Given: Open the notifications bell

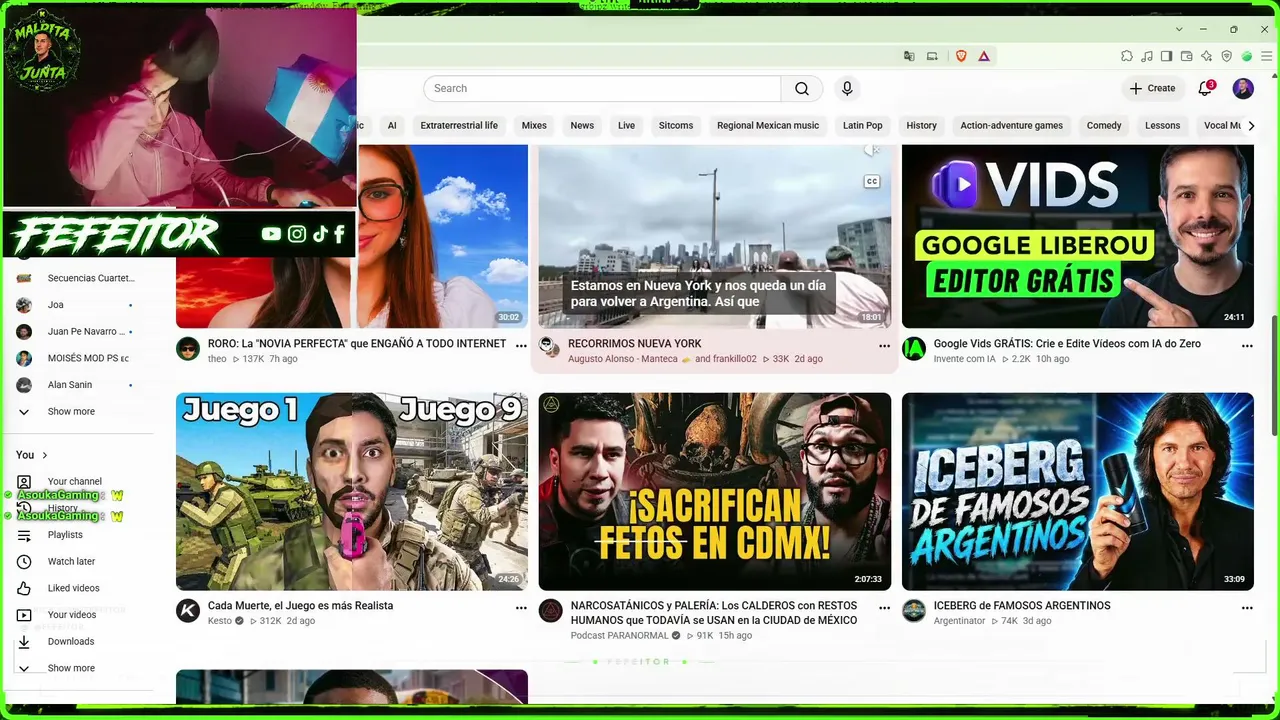Looking at the screenshot, I should point(1206,88).
